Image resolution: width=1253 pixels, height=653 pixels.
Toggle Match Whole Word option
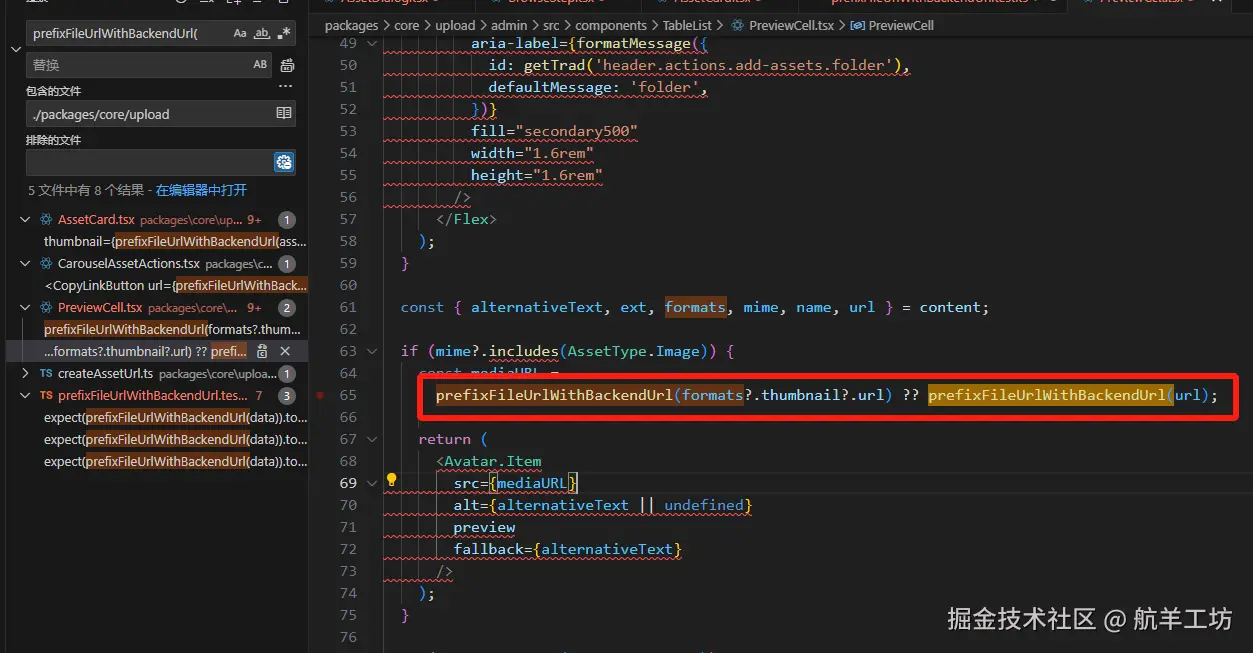point(262,33)
